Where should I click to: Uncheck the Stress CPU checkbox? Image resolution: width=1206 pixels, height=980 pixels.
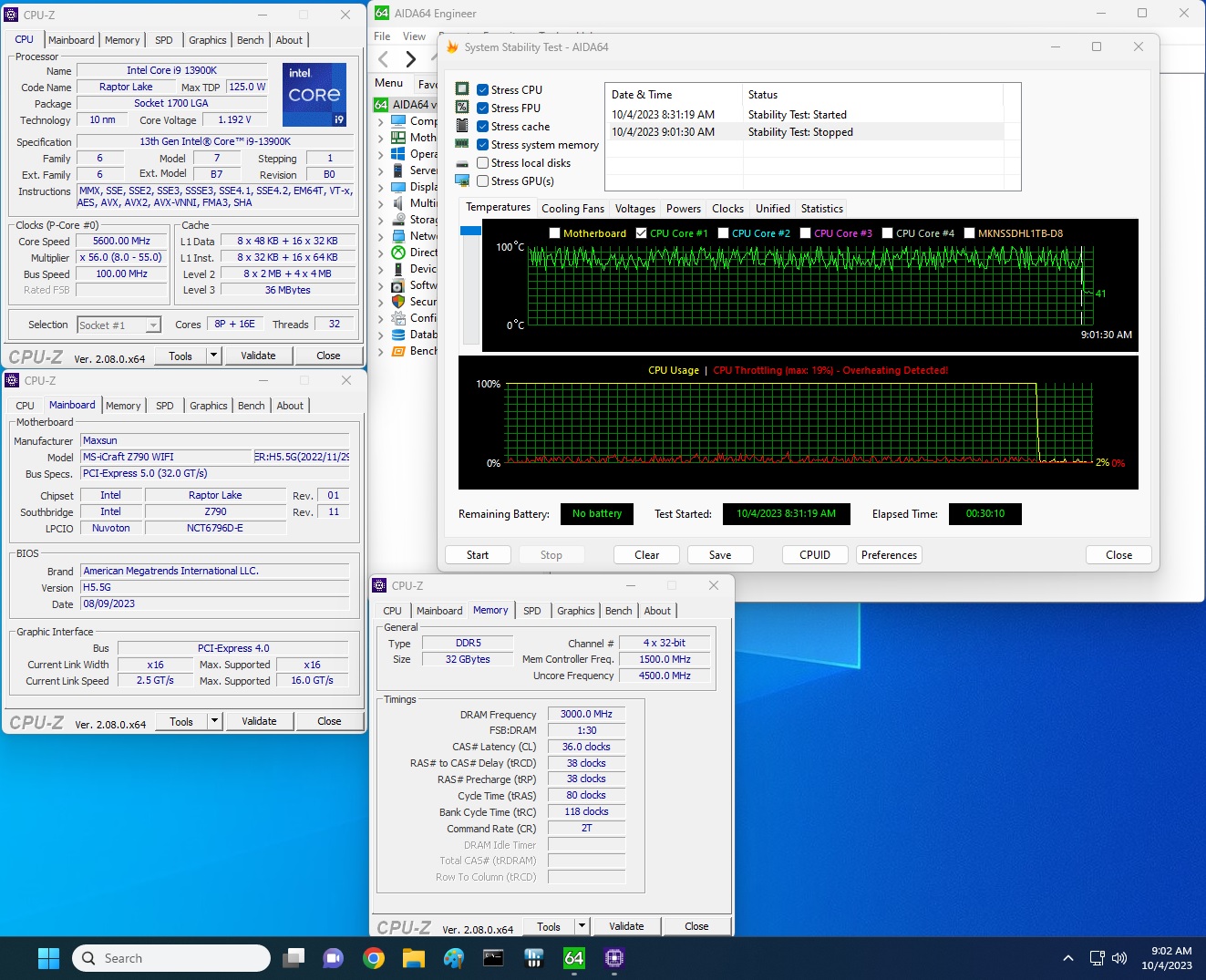click(483, 90)
